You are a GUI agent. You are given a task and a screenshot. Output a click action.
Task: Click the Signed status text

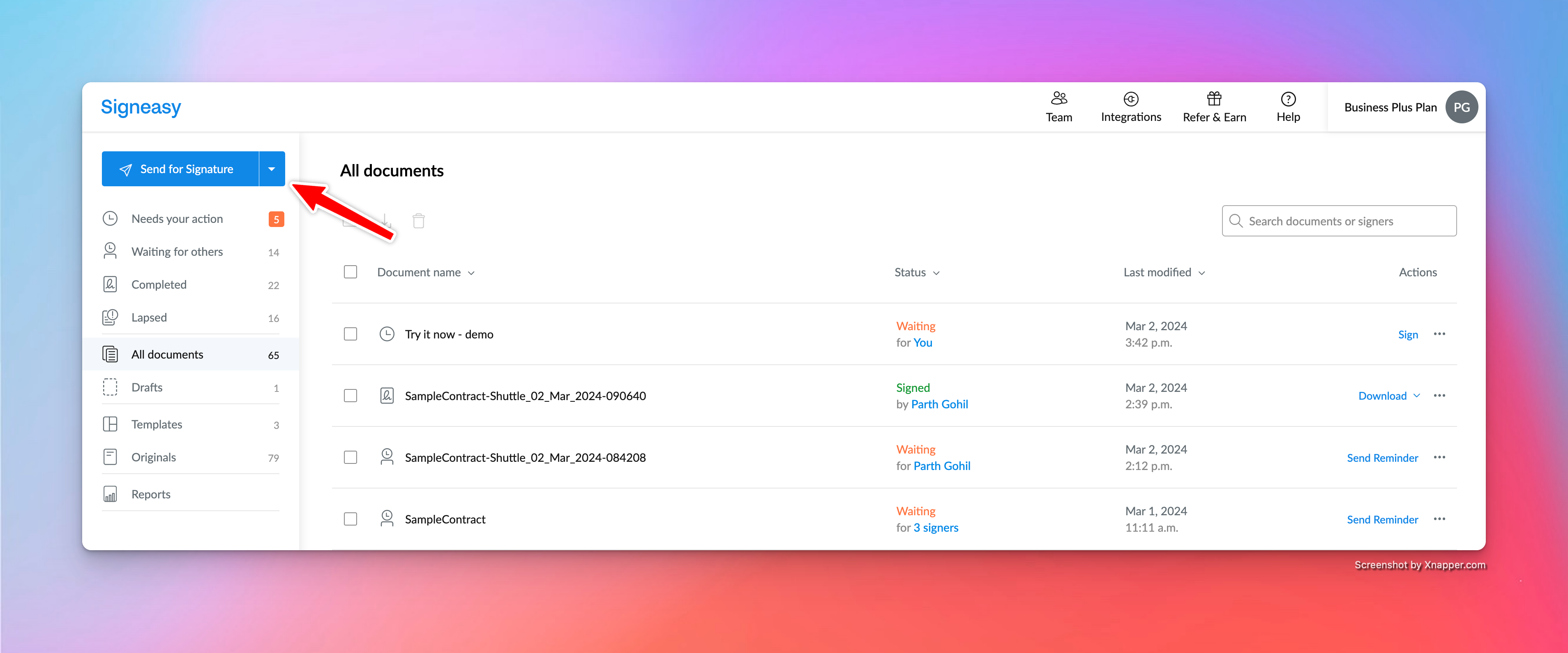click(x=913, y=387)
